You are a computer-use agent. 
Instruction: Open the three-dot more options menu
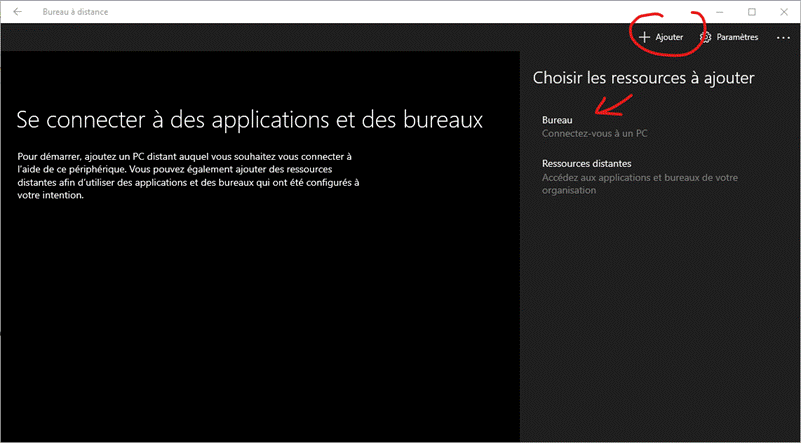click(783, 37)
